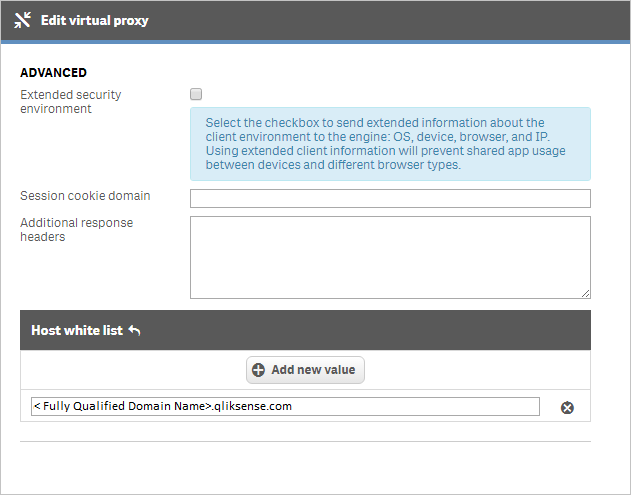Click the Additional response headers label
The height and width of the screenshot is (495, 631).
click(x=76, y=229)
